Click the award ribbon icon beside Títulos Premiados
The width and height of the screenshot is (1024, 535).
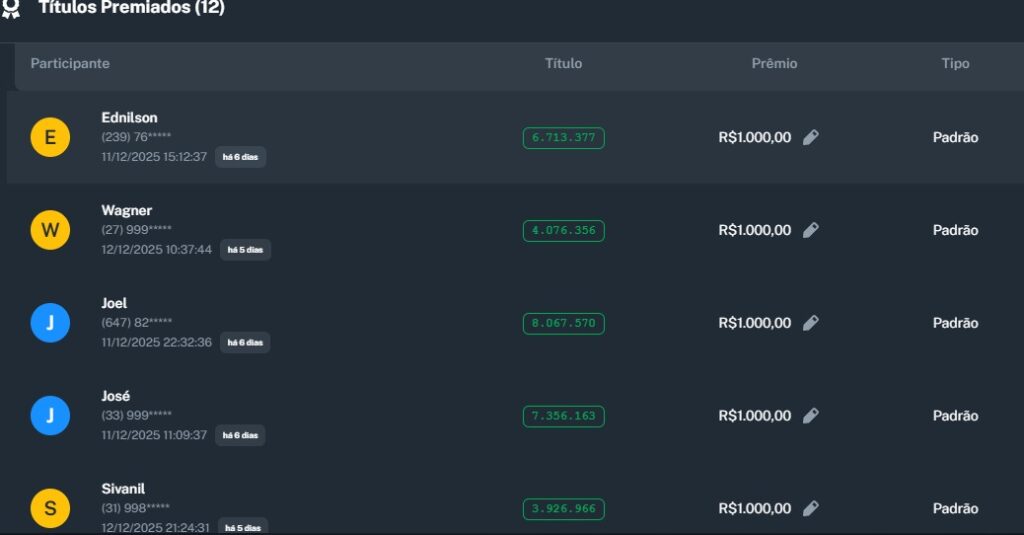tap(11, 9)
